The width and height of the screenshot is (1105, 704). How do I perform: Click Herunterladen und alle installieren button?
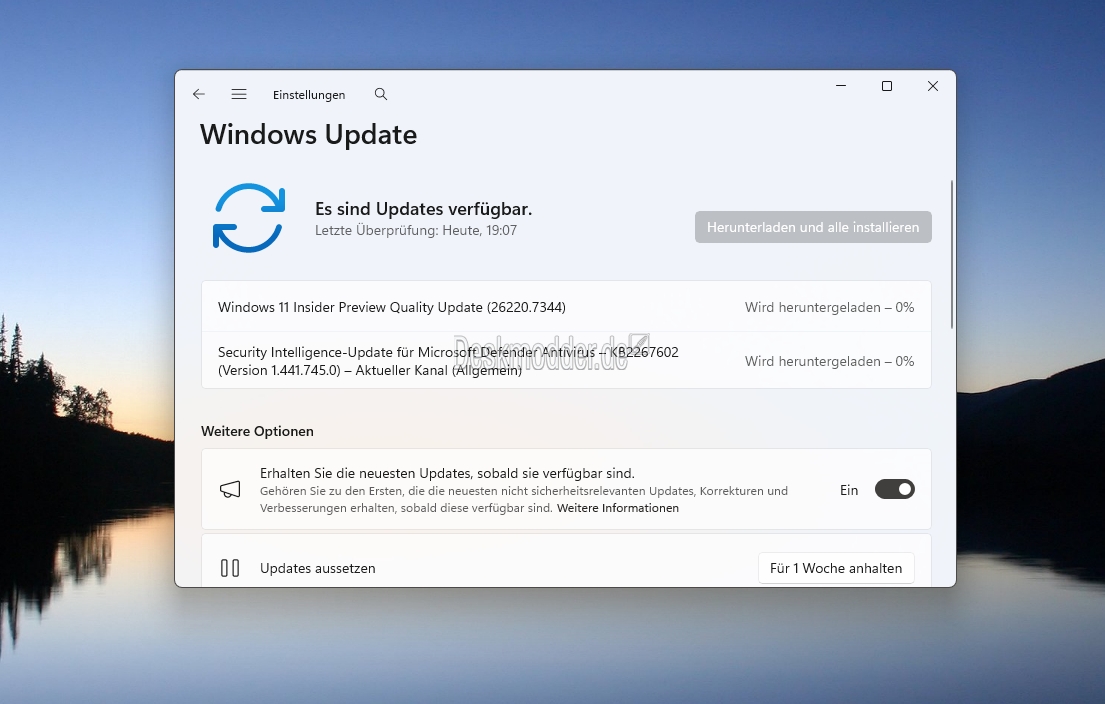[x=813, y=227]
